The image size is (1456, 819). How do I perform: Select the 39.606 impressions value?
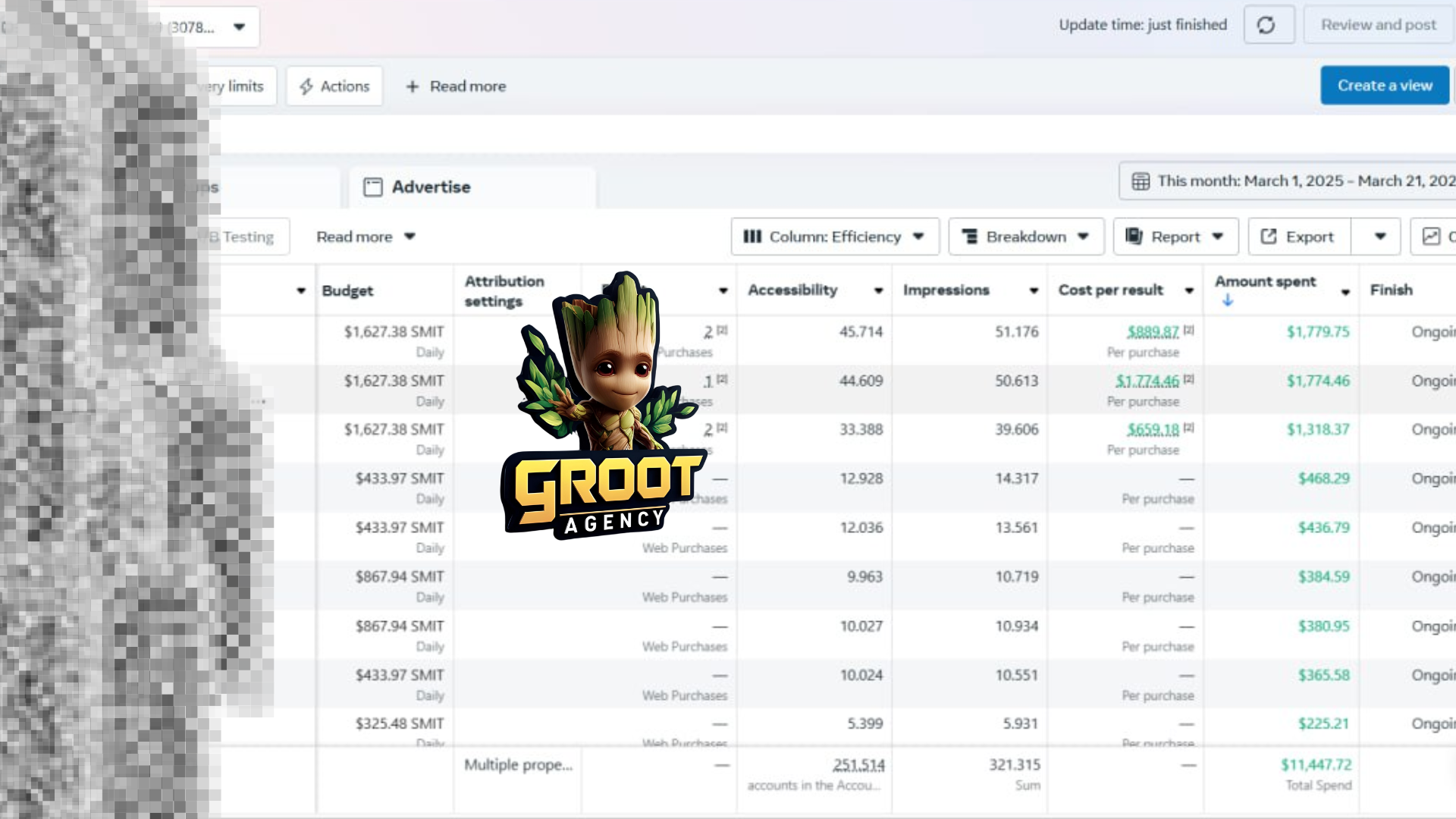click(1017, 430)
